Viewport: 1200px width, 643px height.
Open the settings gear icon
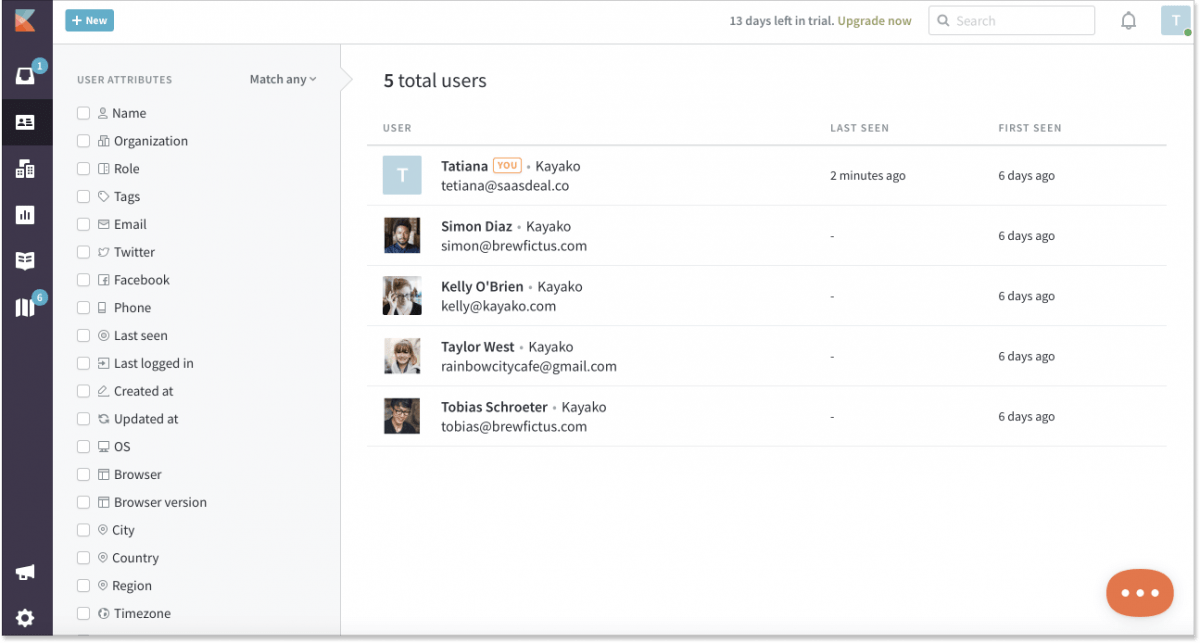click(25, 618)
